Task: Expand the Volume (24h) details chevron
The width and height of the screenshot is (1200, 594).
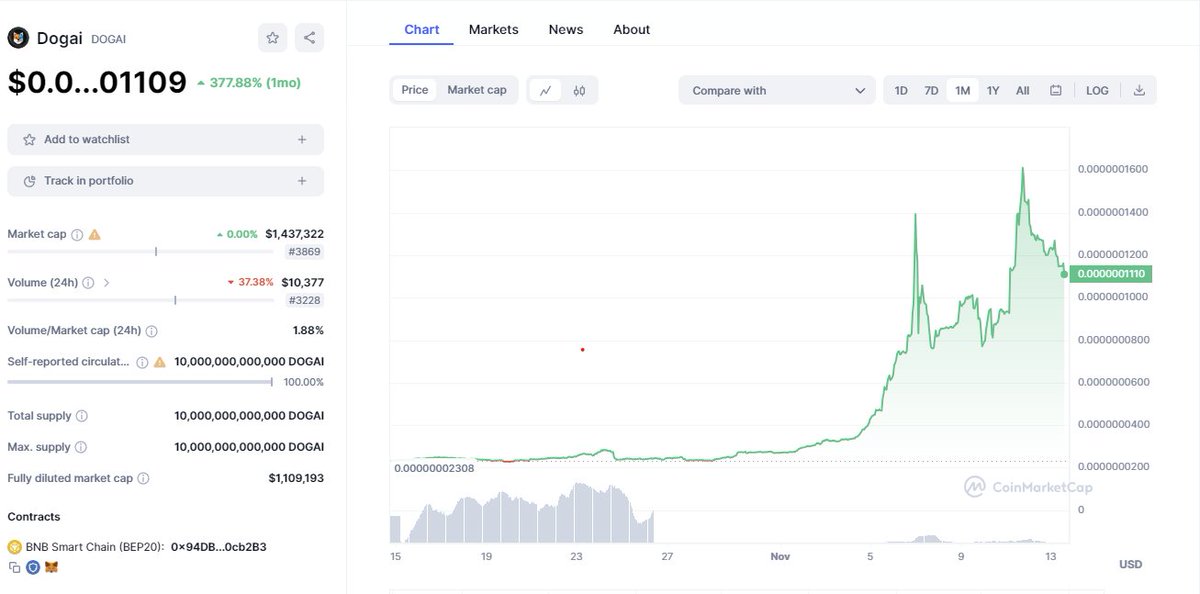Action: pyautogui.click(x=107, y=282)
